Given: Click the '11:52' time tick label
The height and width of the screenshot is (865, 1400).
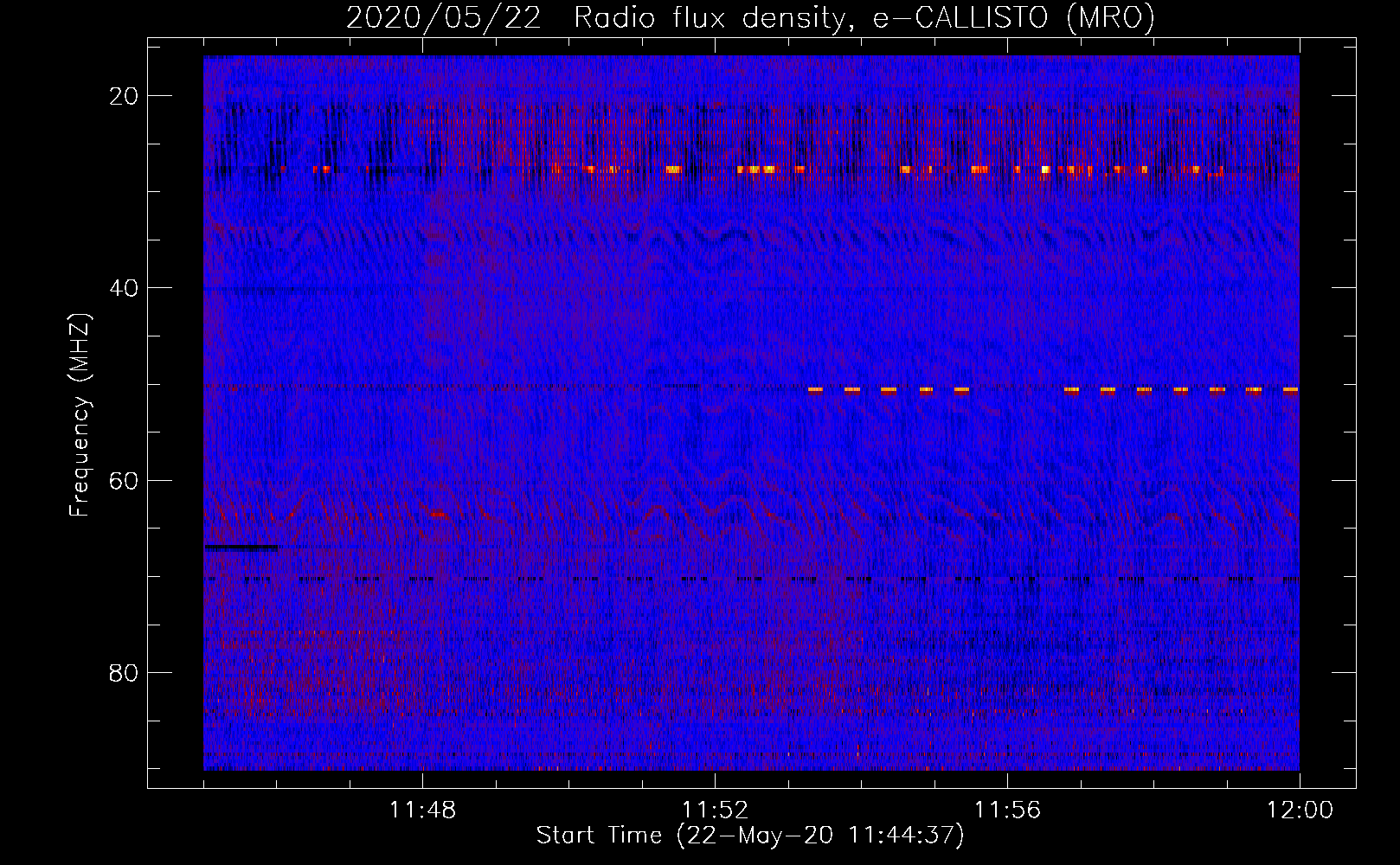Looking at the screenshot, I should click(x=715, y=811).
